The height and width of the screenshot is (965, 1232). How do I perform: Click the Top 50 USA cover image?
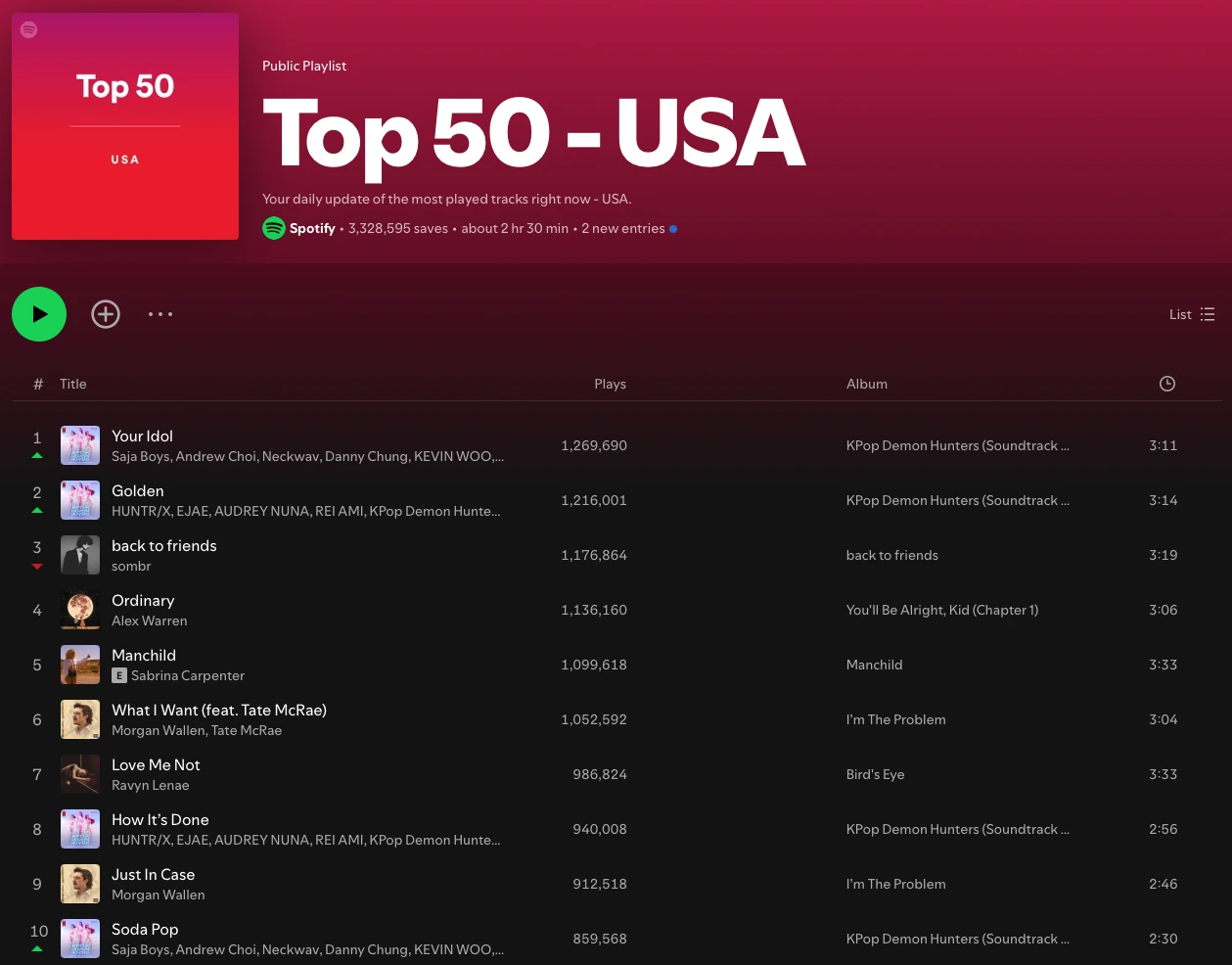click(125, 126)
